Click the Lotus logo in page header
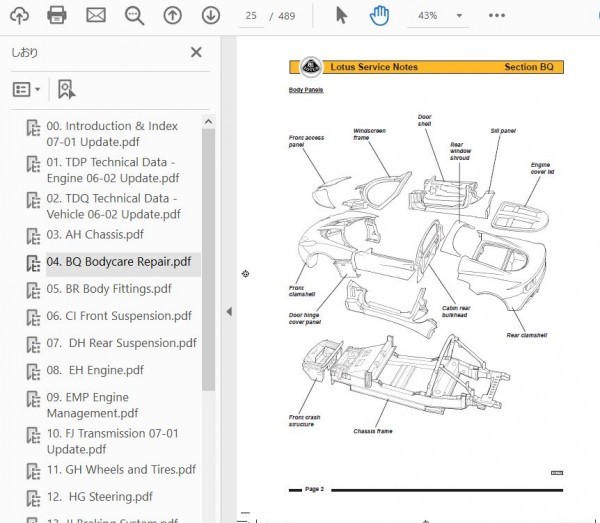Viewport: 600px width, 523px height. point(310,67)
